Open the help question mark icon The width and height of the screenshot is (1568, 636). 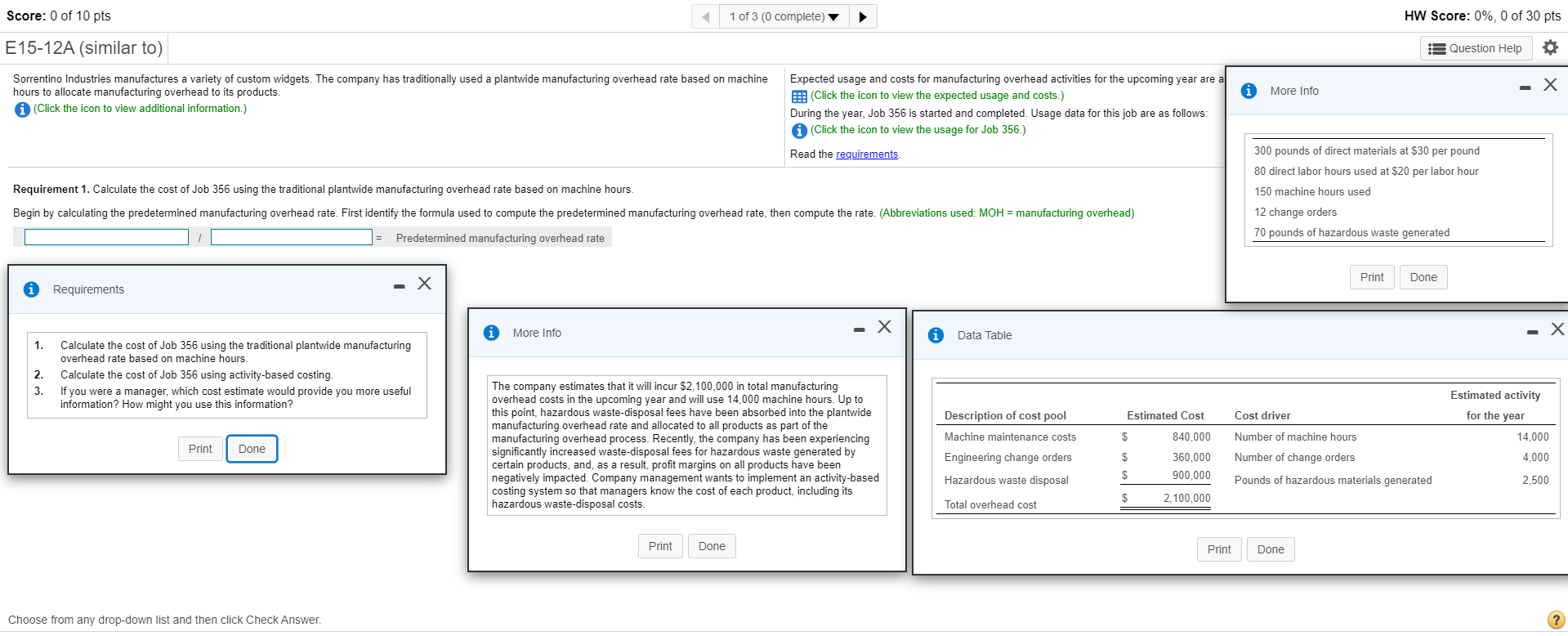click(1556, 620)
